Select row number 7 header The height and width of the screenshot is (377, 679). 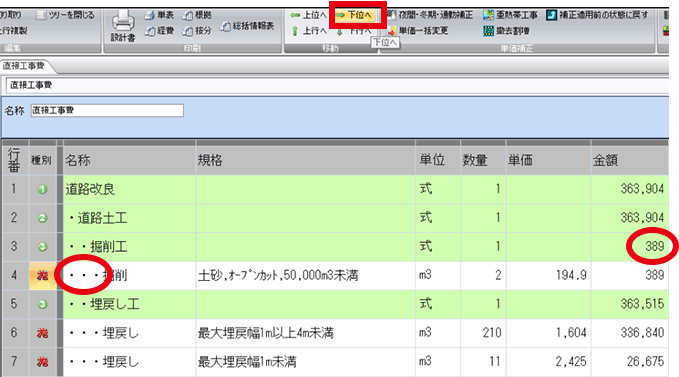click(x=15, y=362)
